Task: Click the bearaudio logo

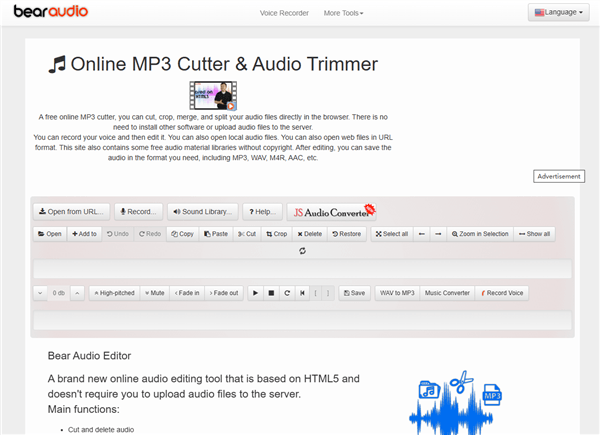Action: pos(51,11)
